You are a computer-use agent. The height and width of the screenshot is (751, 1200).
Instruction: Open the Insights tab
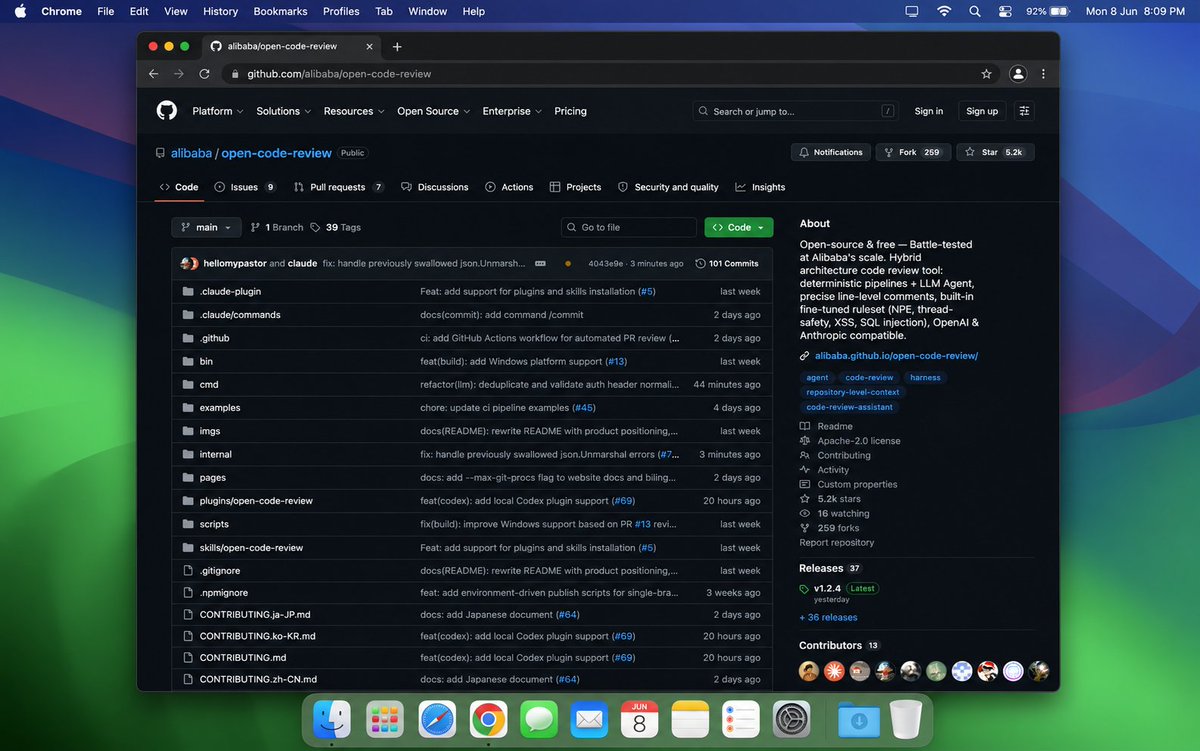(760, 187)
